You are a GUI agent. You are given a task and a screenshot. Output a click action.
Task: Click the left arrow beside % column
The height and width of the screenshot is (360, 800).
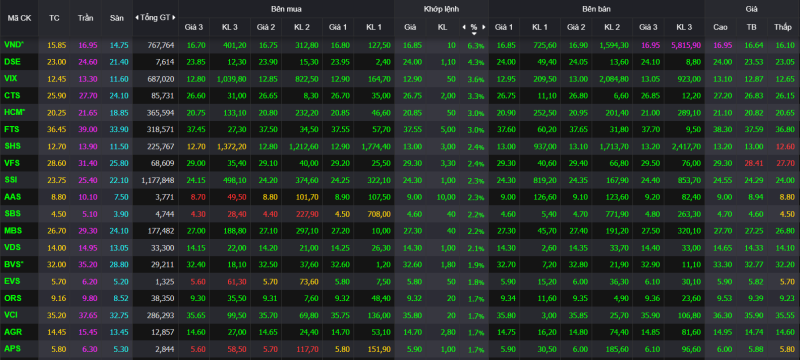click(464, 27)
